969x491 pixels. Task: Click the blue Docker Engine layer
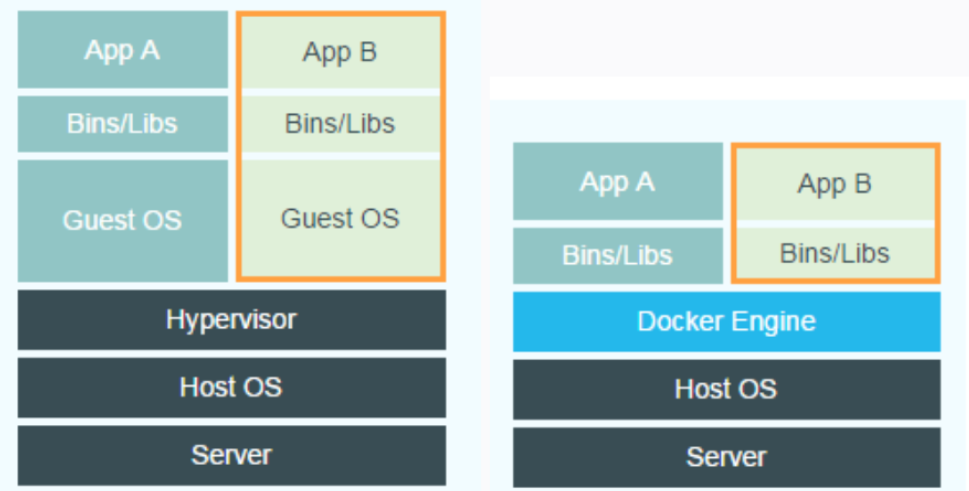click(x=726, y=321)
